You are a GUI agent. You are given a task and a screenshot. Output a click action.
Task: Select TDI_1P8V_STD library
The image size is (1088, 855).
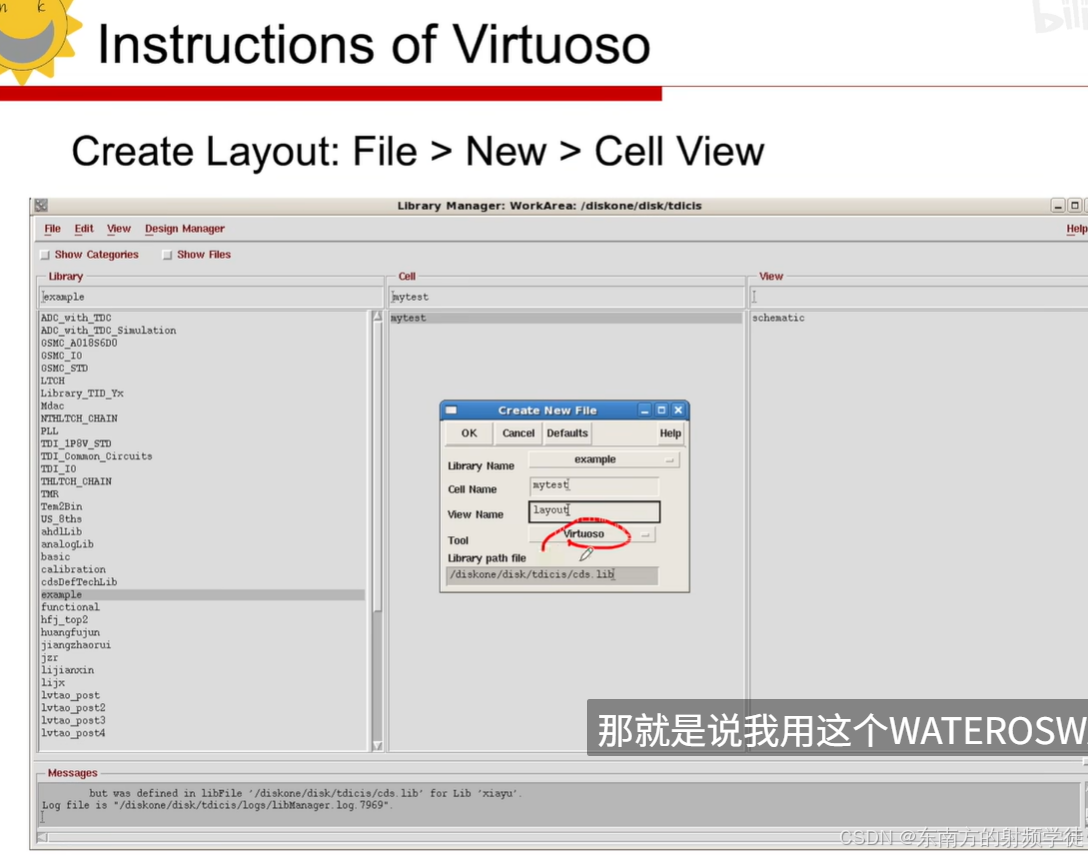pos(76,443)
